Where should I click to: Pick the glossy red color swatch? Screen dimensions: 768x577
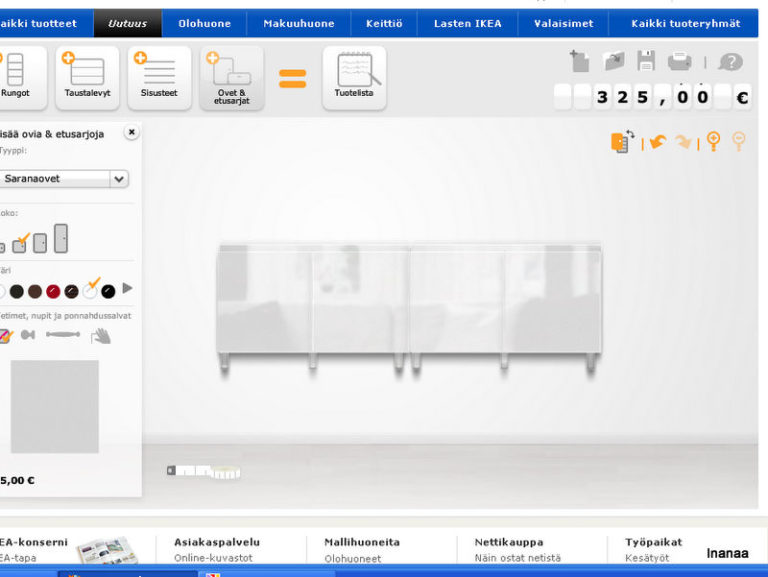click(x=53, y=292)
